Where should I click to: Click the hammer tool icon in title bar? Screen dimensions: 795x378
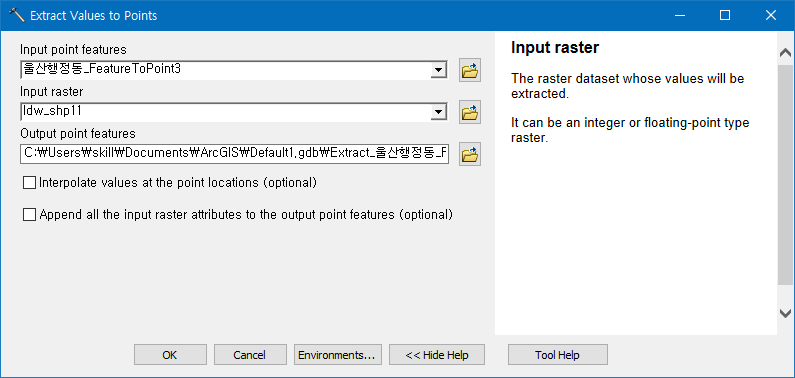[17, 15]
